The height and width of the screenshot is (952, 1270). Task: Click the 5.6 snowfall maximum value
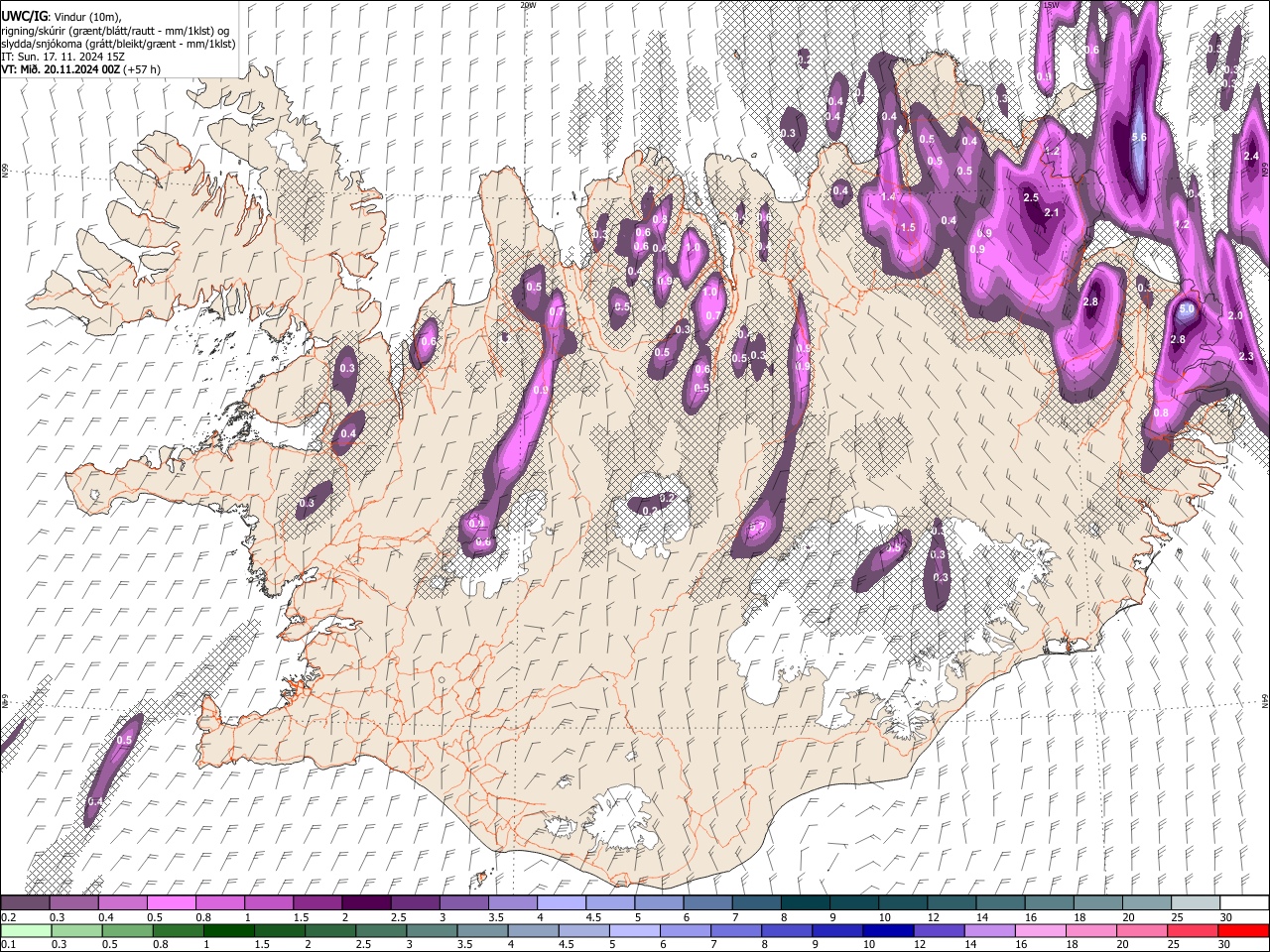coord(1139,137)
